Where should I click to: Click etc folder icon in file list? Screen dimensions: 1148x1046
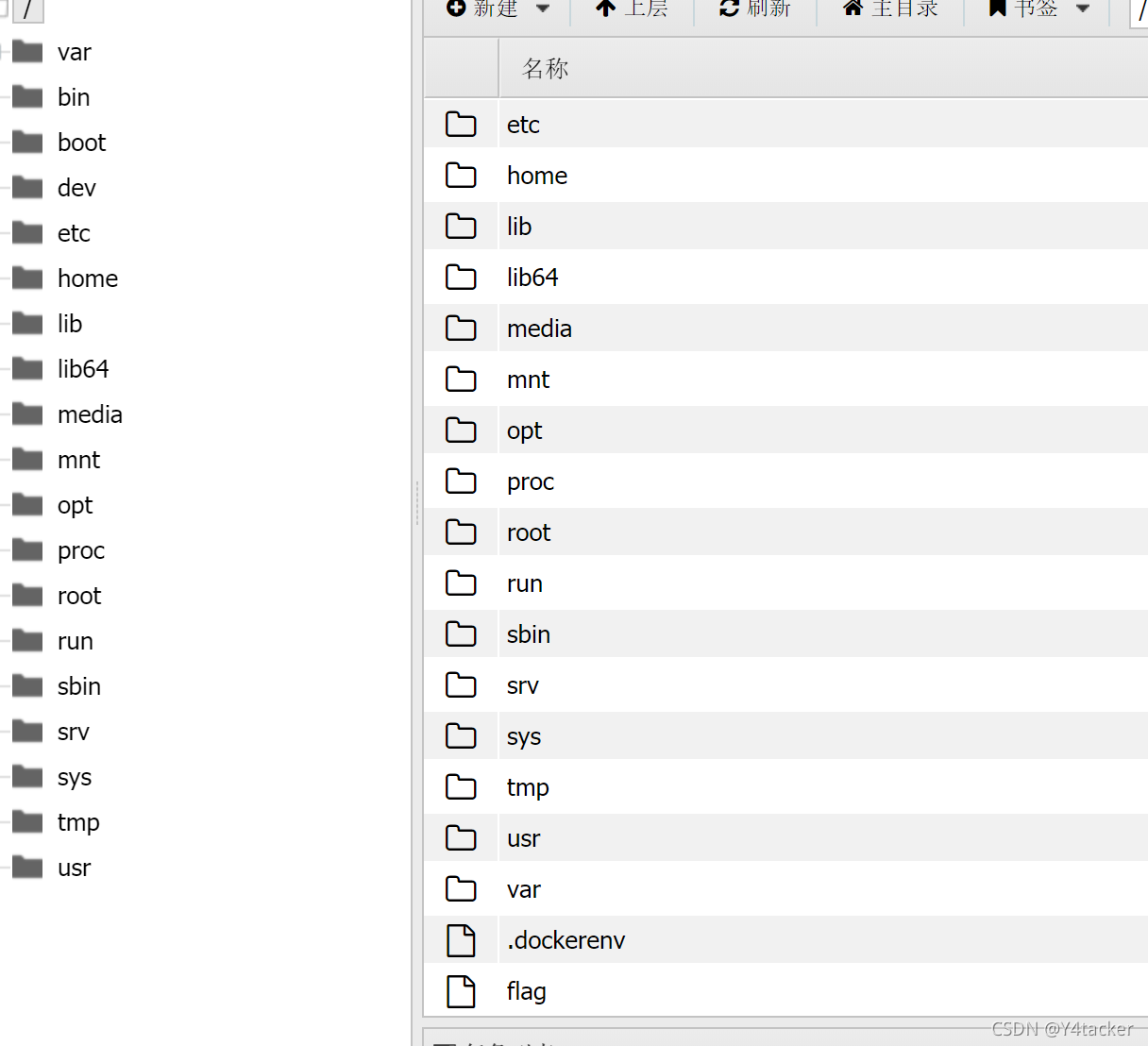(x=461, y=124)
